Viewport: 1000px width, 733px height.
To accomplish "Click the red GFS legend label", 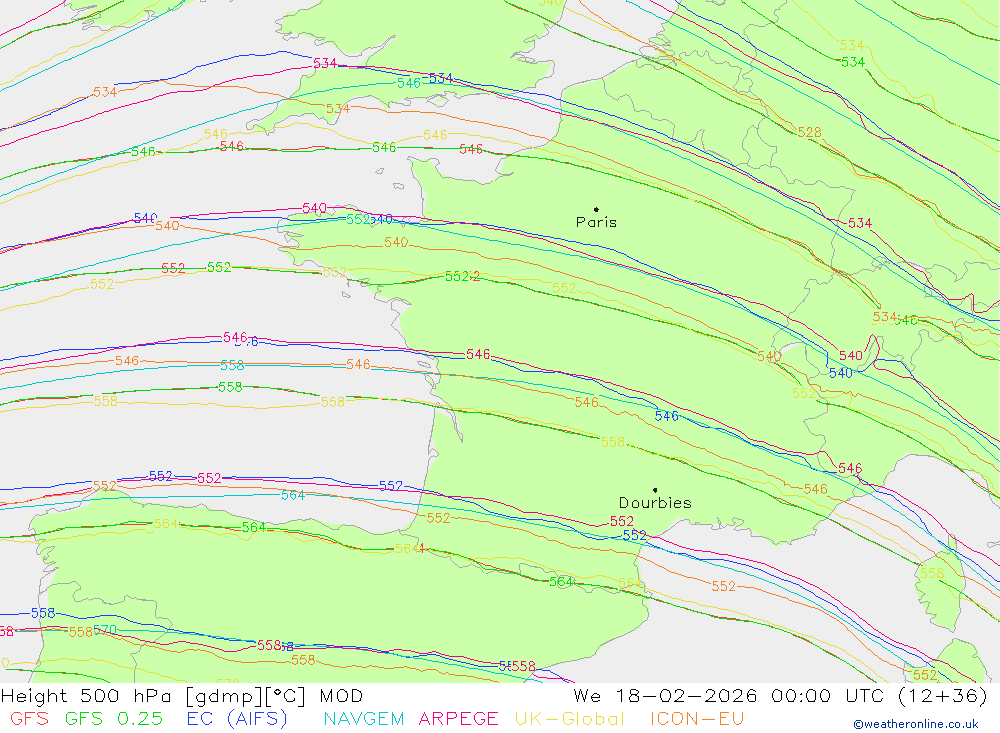I will pyautogui.click(x=29, y=719).
